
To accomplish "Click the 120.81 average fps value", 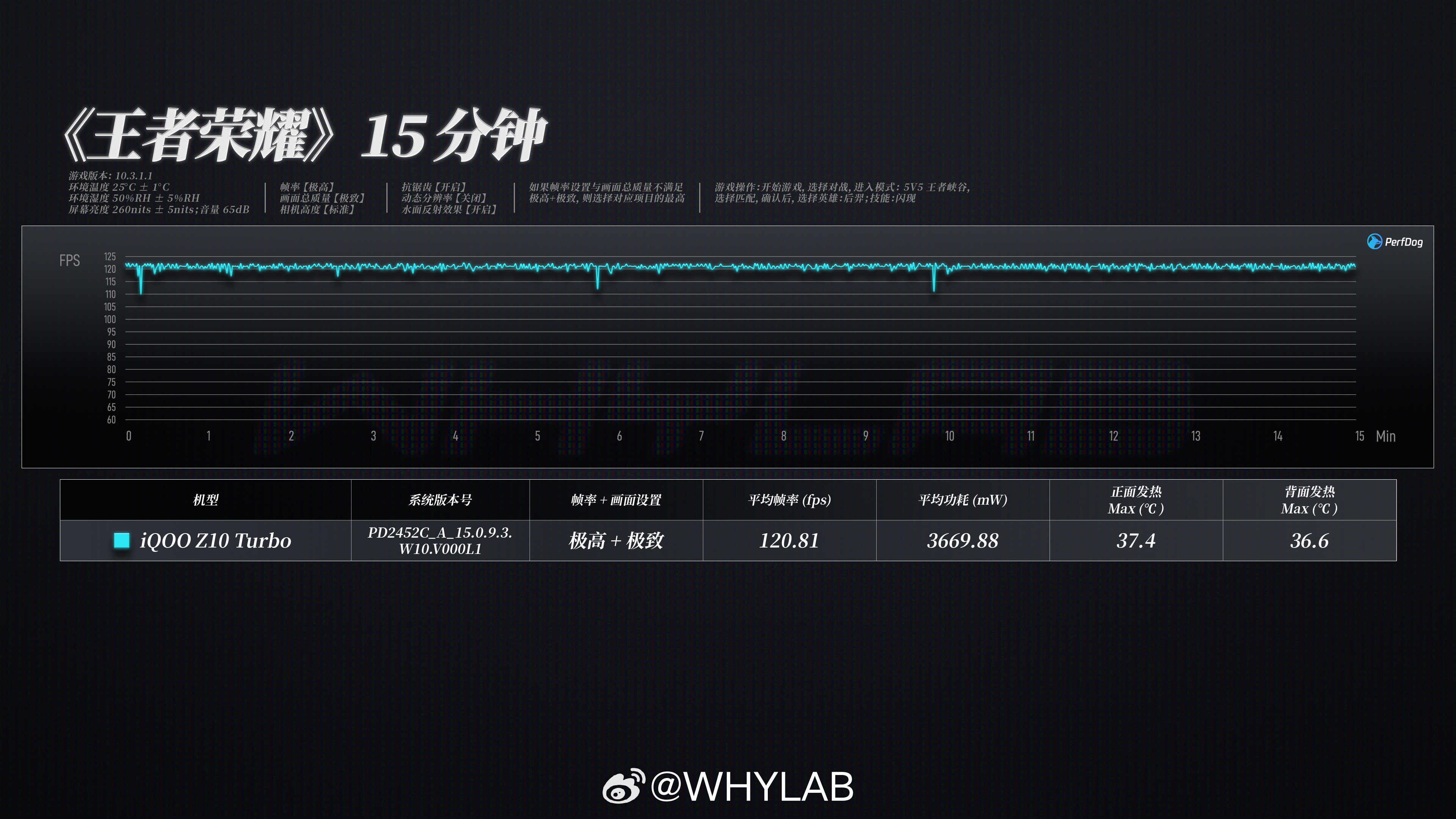I will click(789, 541).
